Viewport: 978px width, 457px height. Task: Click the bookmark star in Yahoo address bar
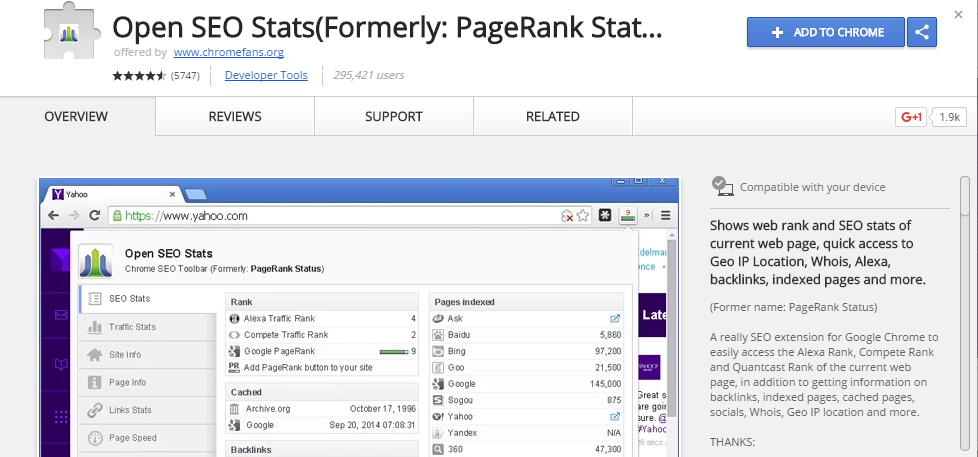click(x=583, y=215)
